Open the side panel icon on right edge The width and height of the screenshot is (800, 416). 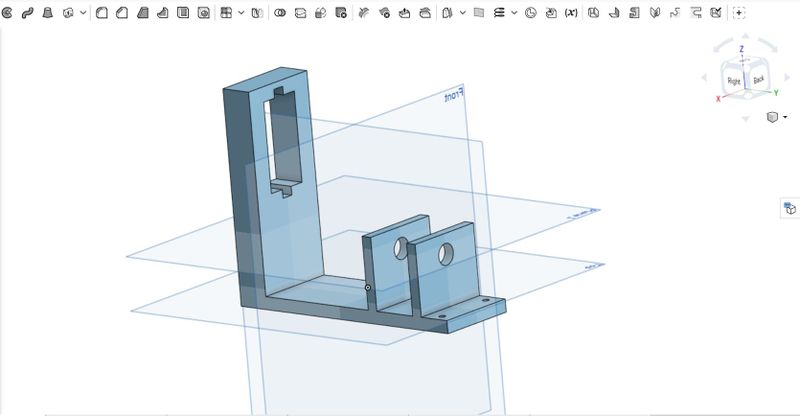pos(789,208)
